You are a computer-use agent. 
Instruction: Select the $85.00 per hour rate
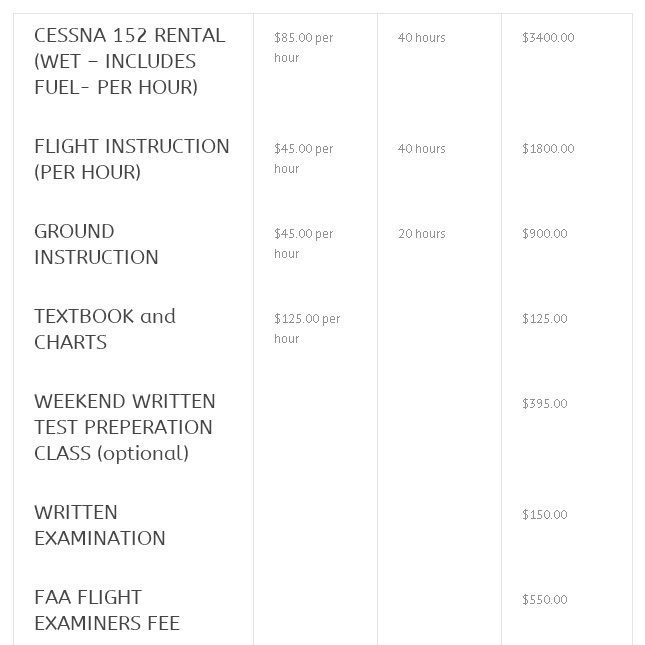304,47
